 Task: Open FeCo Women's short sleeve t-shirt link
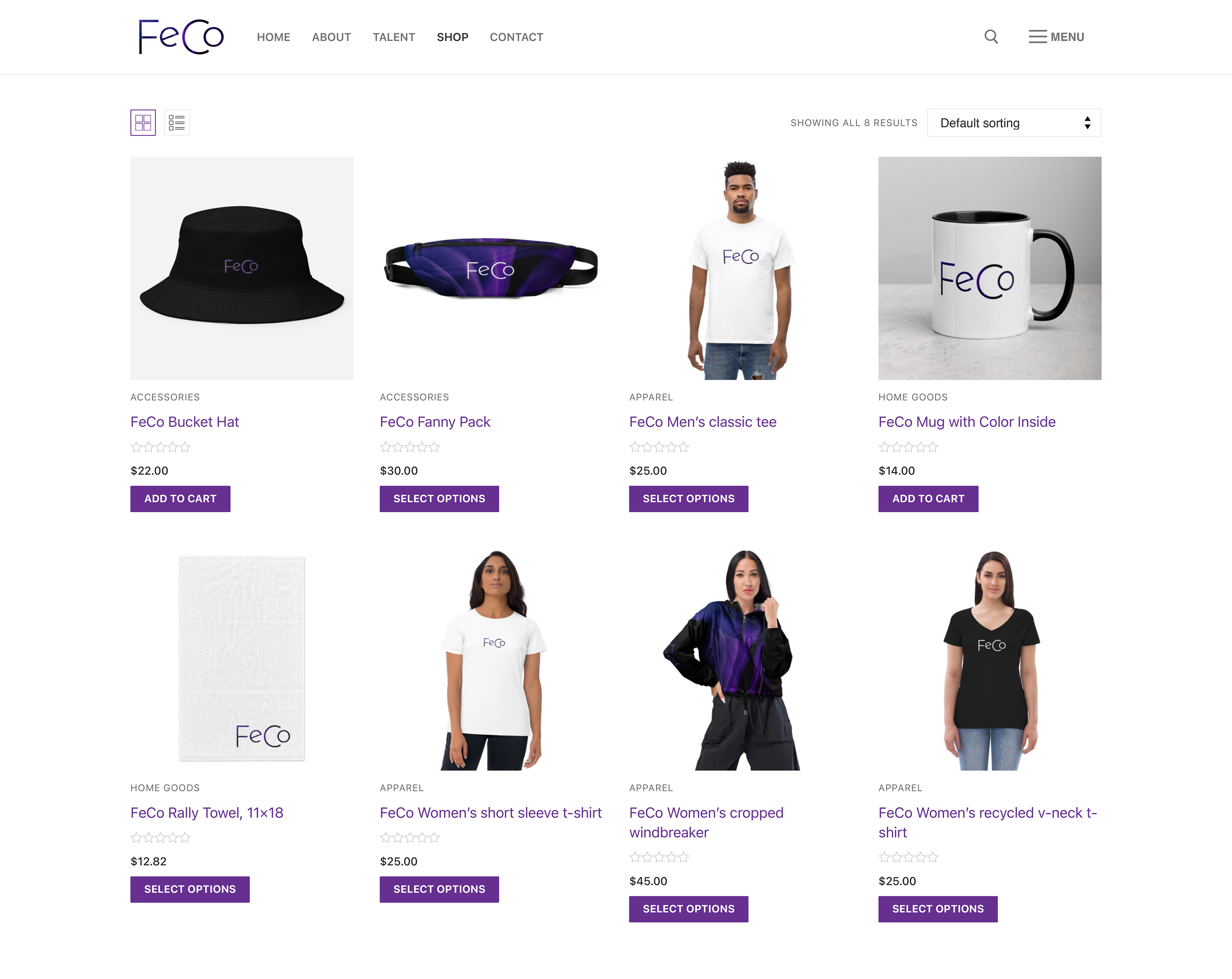(491, 813)
